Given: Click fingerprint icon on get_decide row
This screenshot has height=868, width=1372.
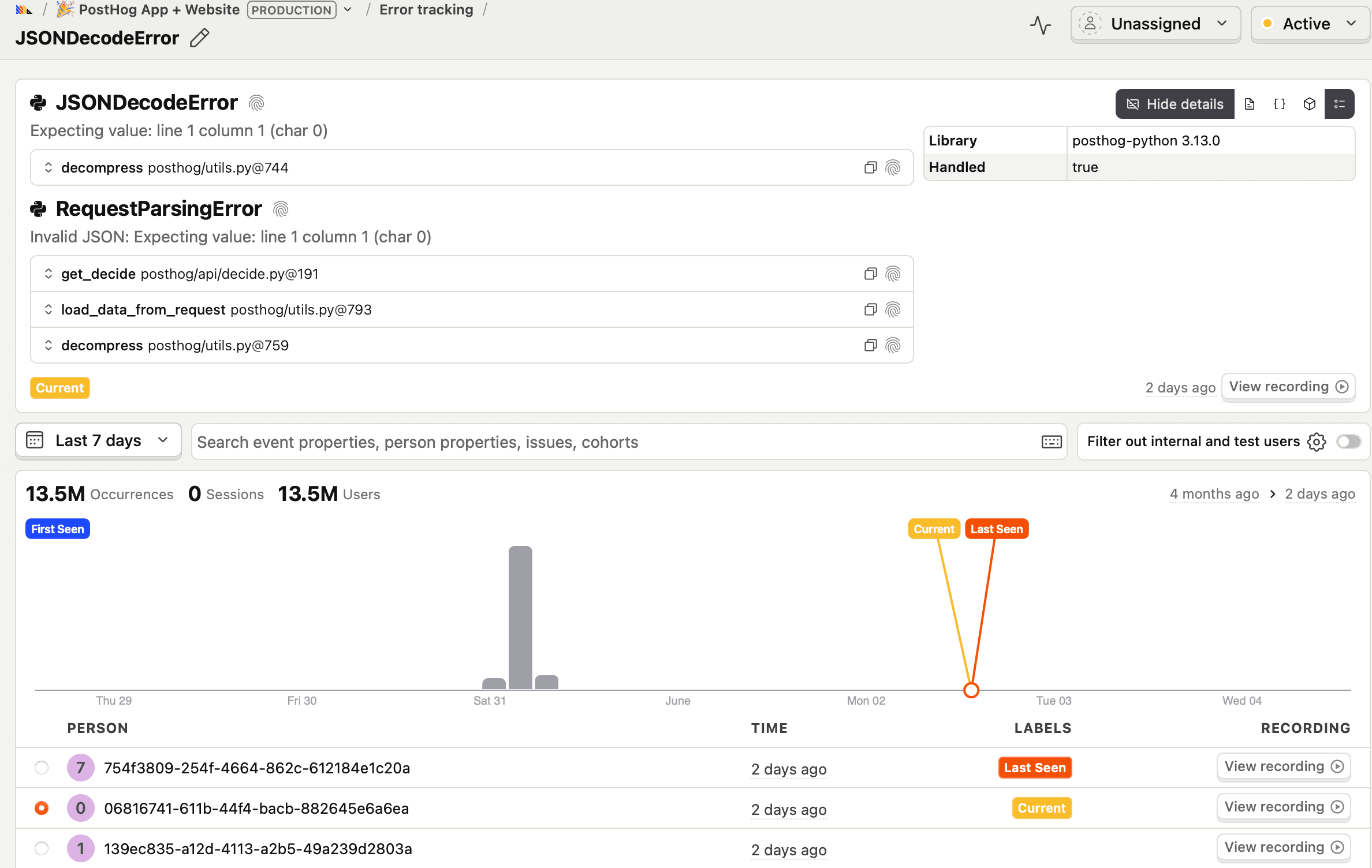Looking at the screenshot, I should click(x=893, y=274).
